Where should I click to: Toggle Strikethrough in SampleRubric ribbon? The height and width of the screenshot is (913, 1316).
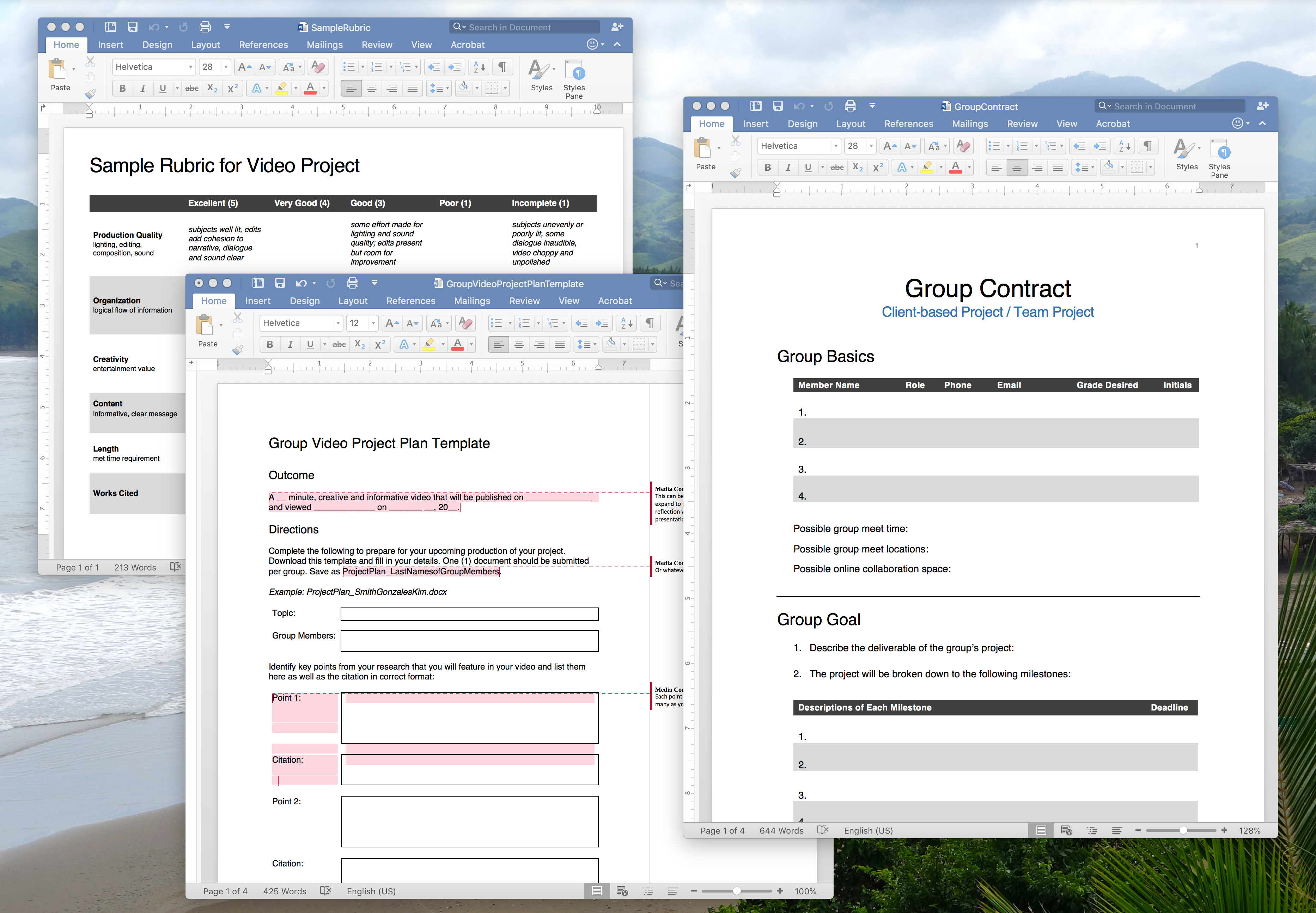coord(192,88)
